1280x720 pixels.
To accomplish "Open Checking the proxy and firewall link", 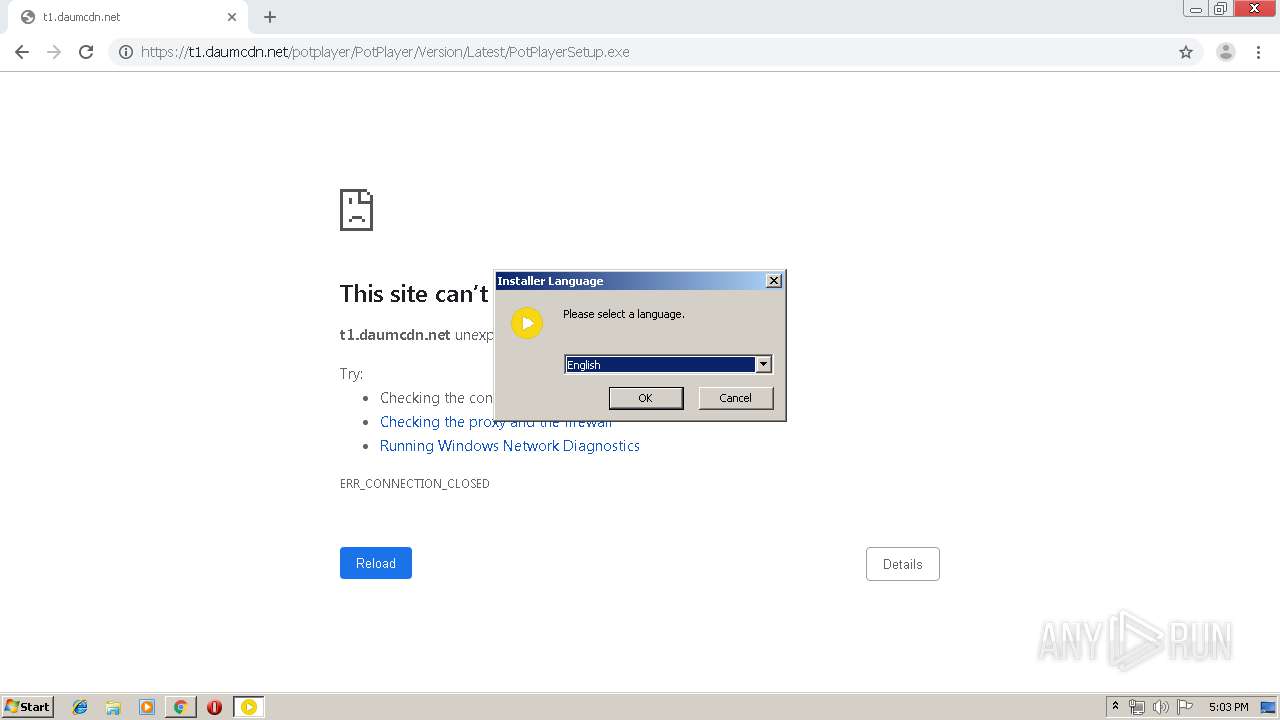I will coord(496,422).
